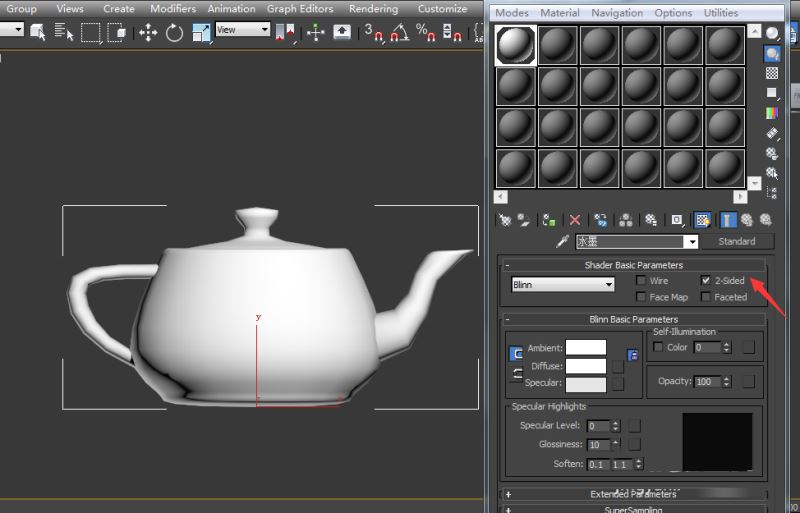This screenshot has width=800, height=513.
Task: Open Select by Name list tool
Action: coord(64,32)
